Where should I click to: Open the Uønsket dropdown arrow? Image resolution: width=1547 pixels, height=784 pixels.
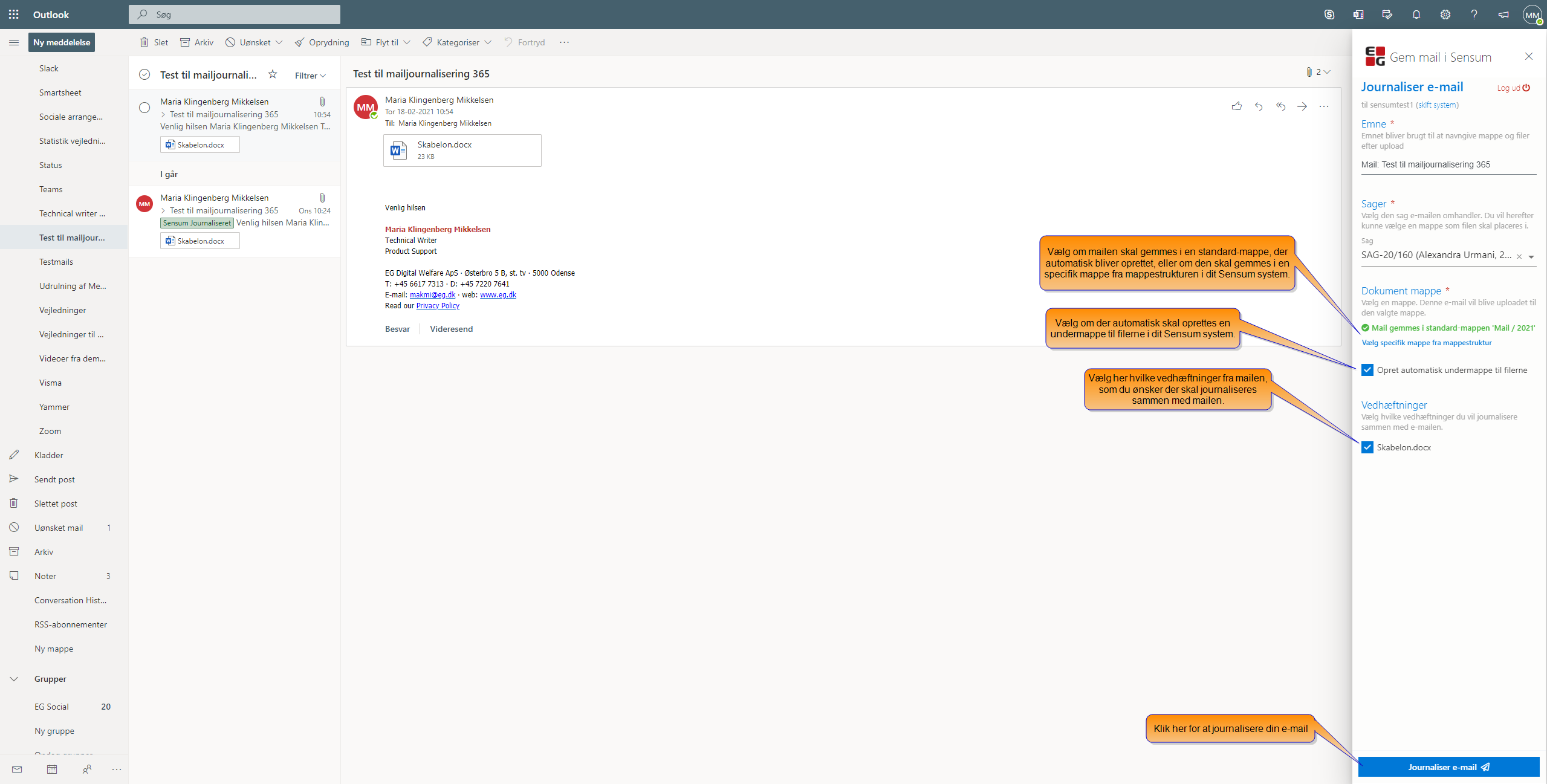(x=279, y=42)
